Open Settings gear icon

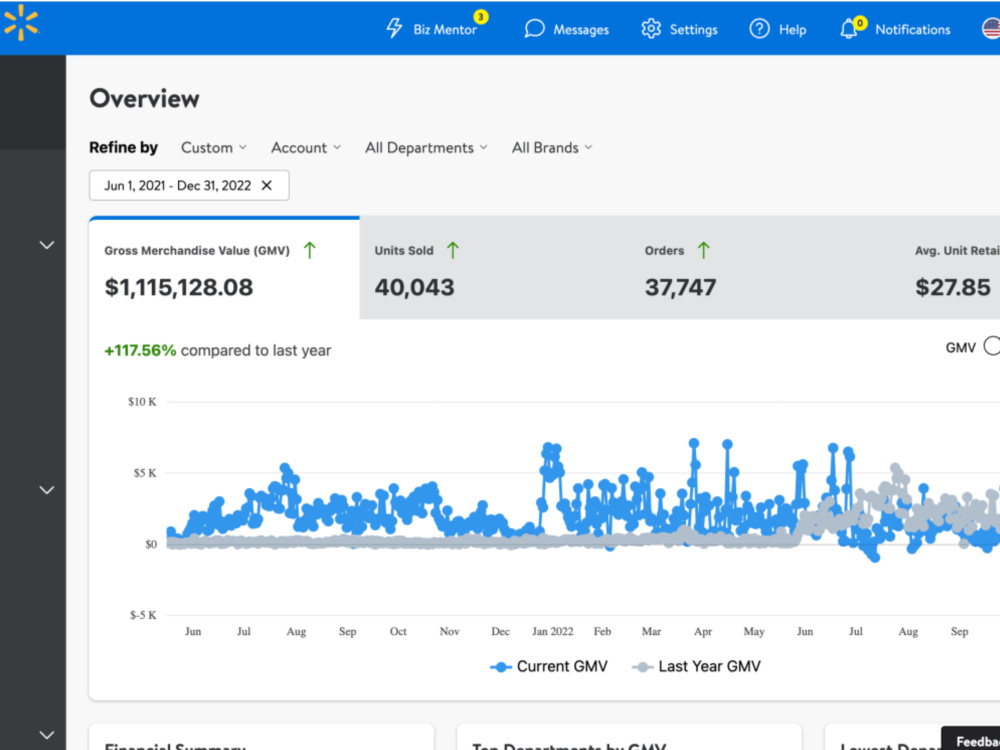pos(651,29)
